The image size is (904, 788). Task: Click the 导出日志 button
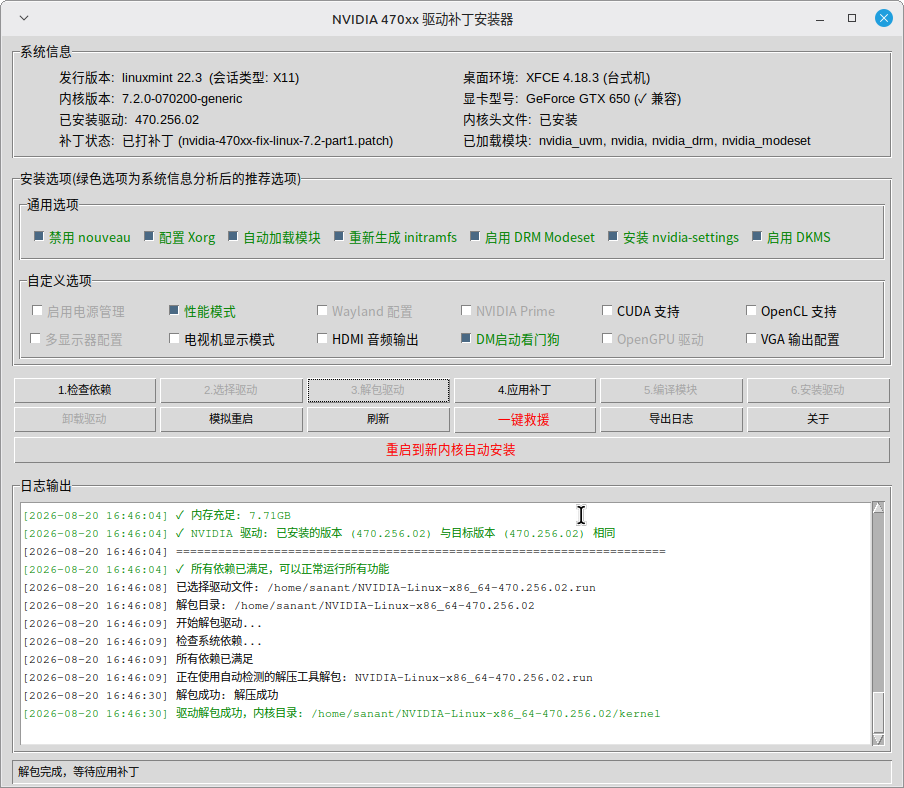click(x=671, y=419)
